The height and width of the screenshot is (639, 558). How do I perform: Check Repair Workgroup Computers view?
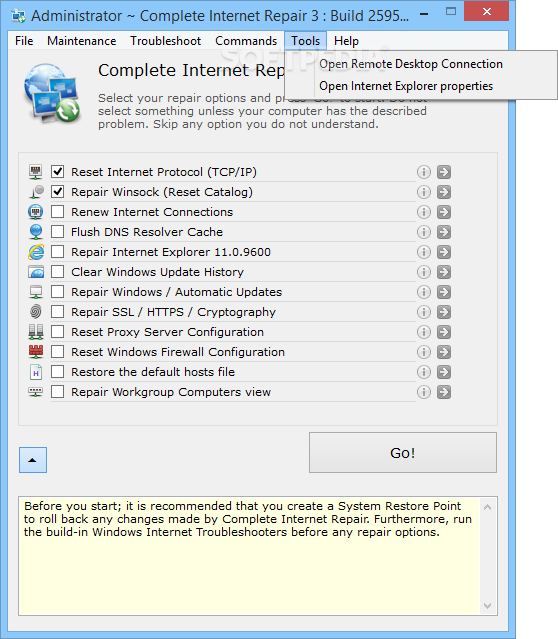[57, 392]
